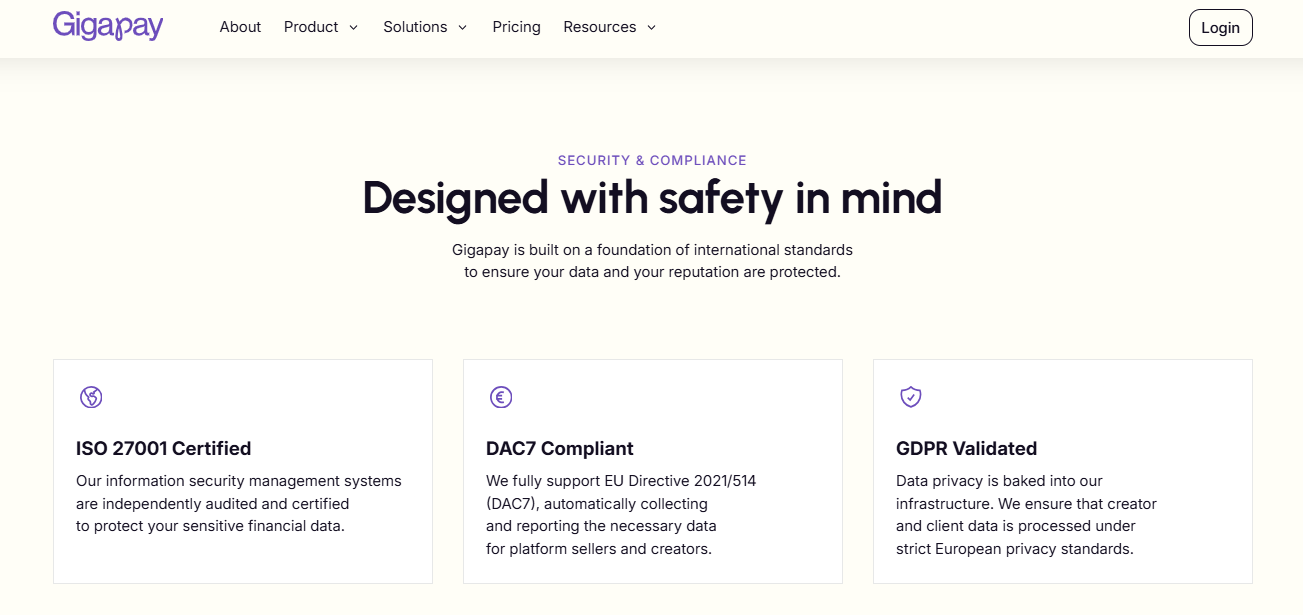Select the ISO 27001 Certified heading
The height and width of the screenshot is (615, 1303).
tap(163, 448)
